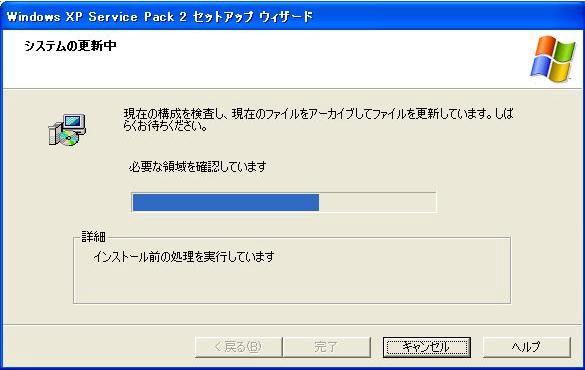Image resolution: width=585 pixels, height=370 pixels.
Task: Click the インストール前の処理を実行しています detail text
Action: tap(184, 257)
